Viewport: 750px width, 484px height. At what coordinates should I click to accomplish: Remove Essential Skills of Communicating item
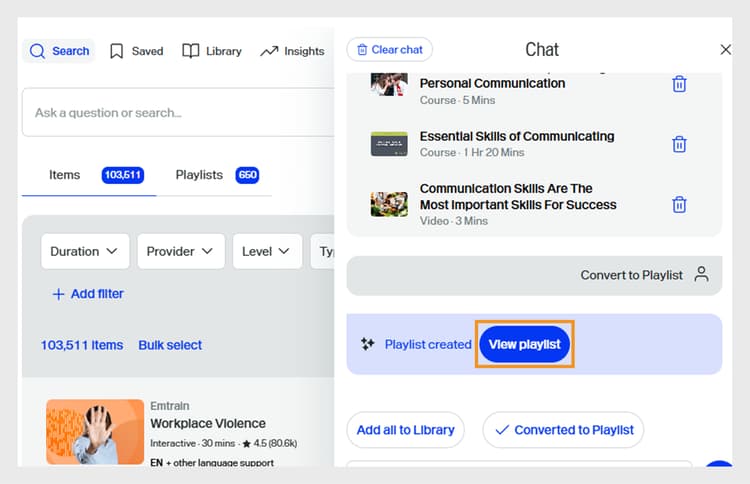click(679, 144)
